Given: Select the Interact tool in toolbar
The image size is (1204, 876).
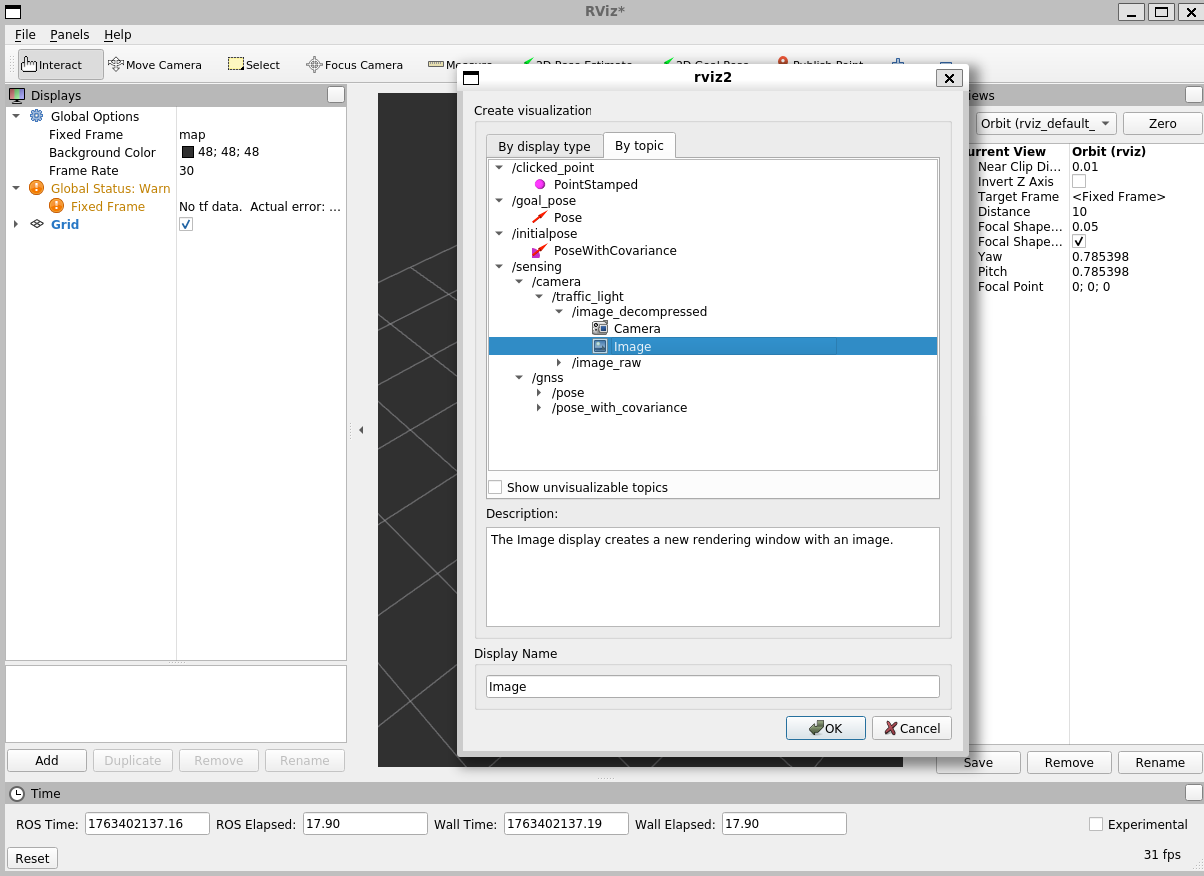Looking at the screenshot, I should coord(60,65).
